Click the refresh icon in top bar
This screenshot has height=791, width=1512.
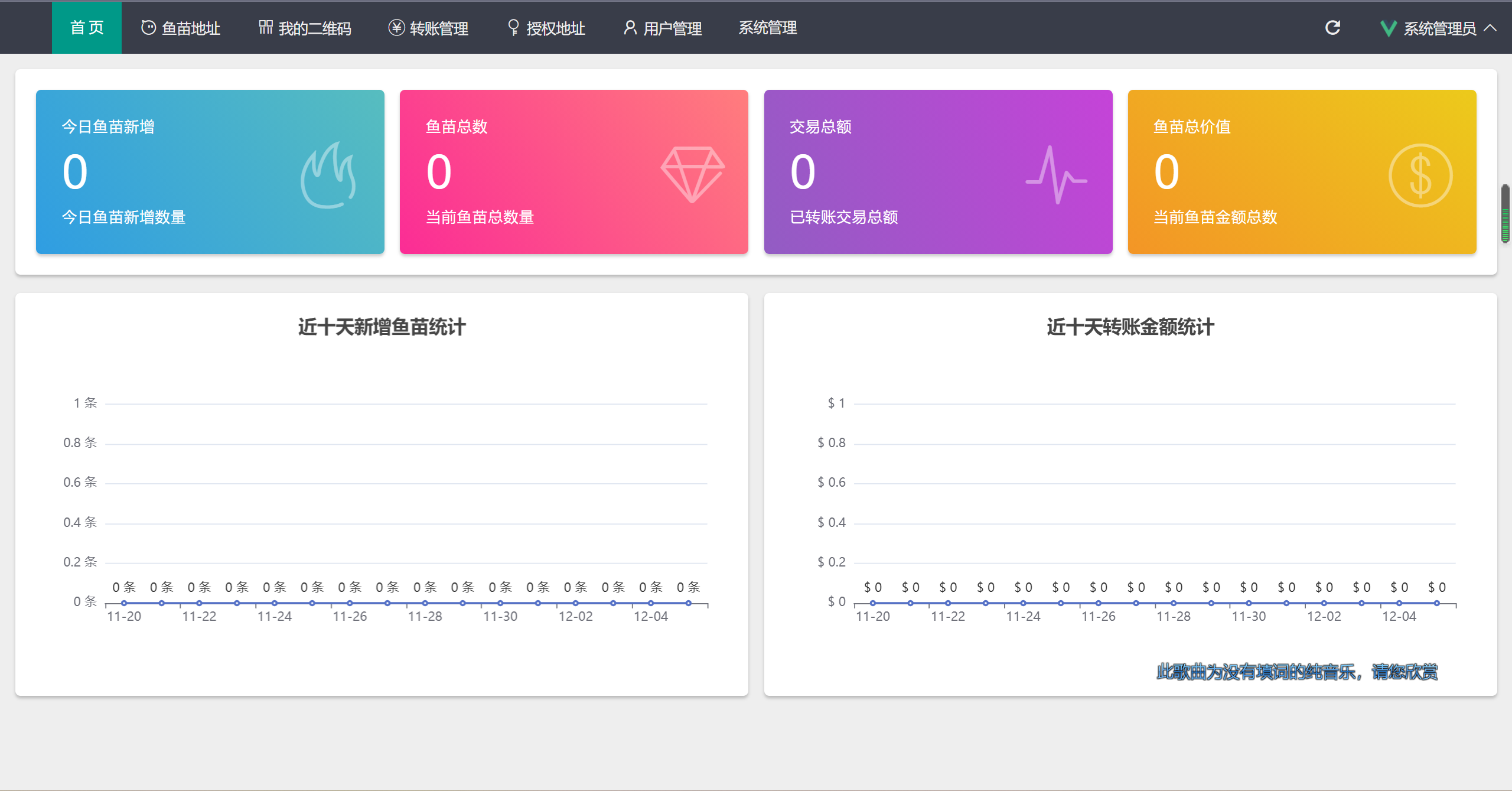coord(1332,28)
